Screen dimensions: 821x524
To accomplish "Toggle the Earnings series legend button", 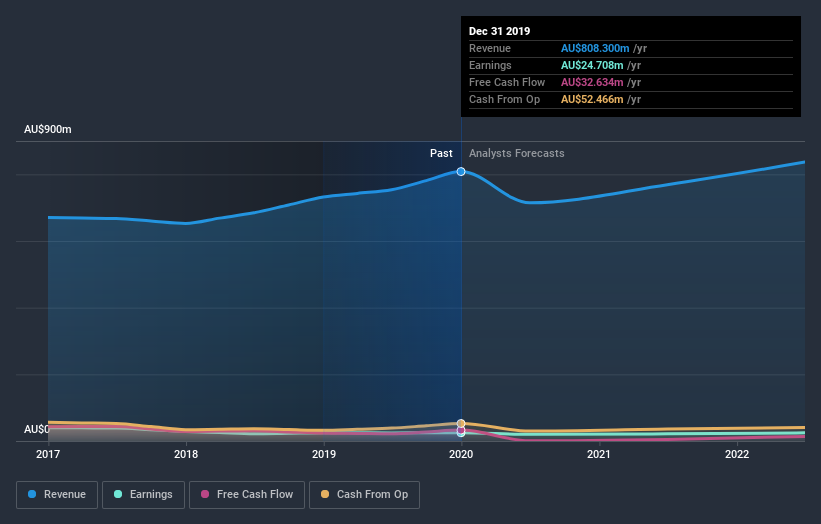I will tap(143, 495).
